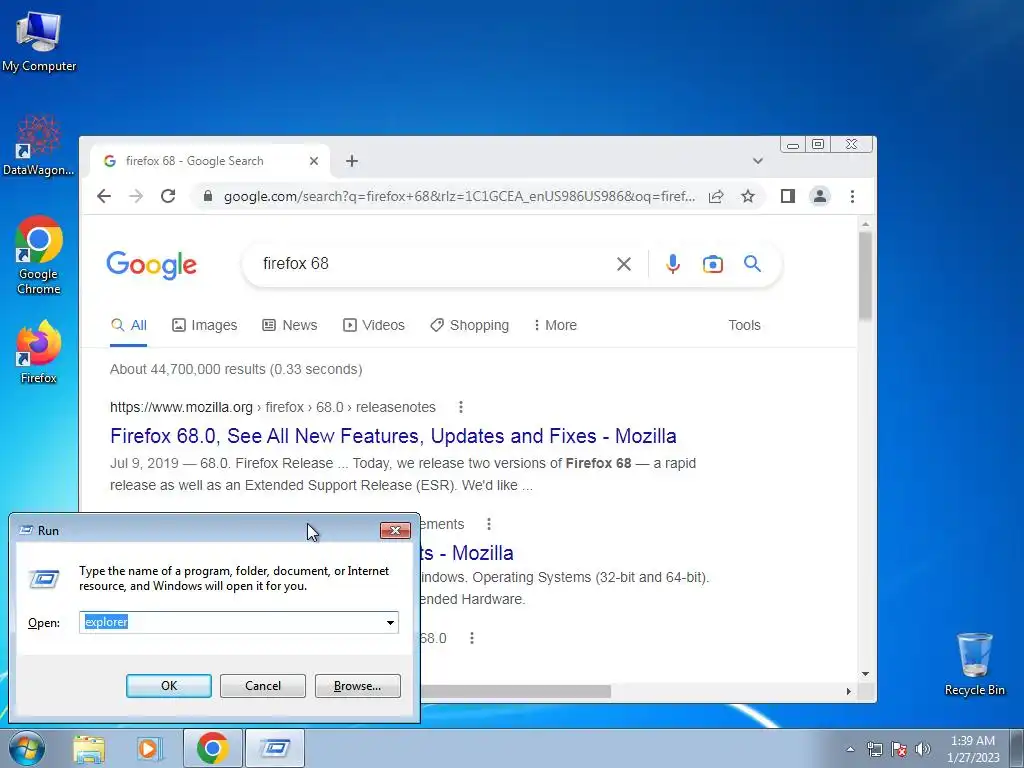
Task: Click the Chrome vertical scrollbar thumb
Action: click(865, 276)
